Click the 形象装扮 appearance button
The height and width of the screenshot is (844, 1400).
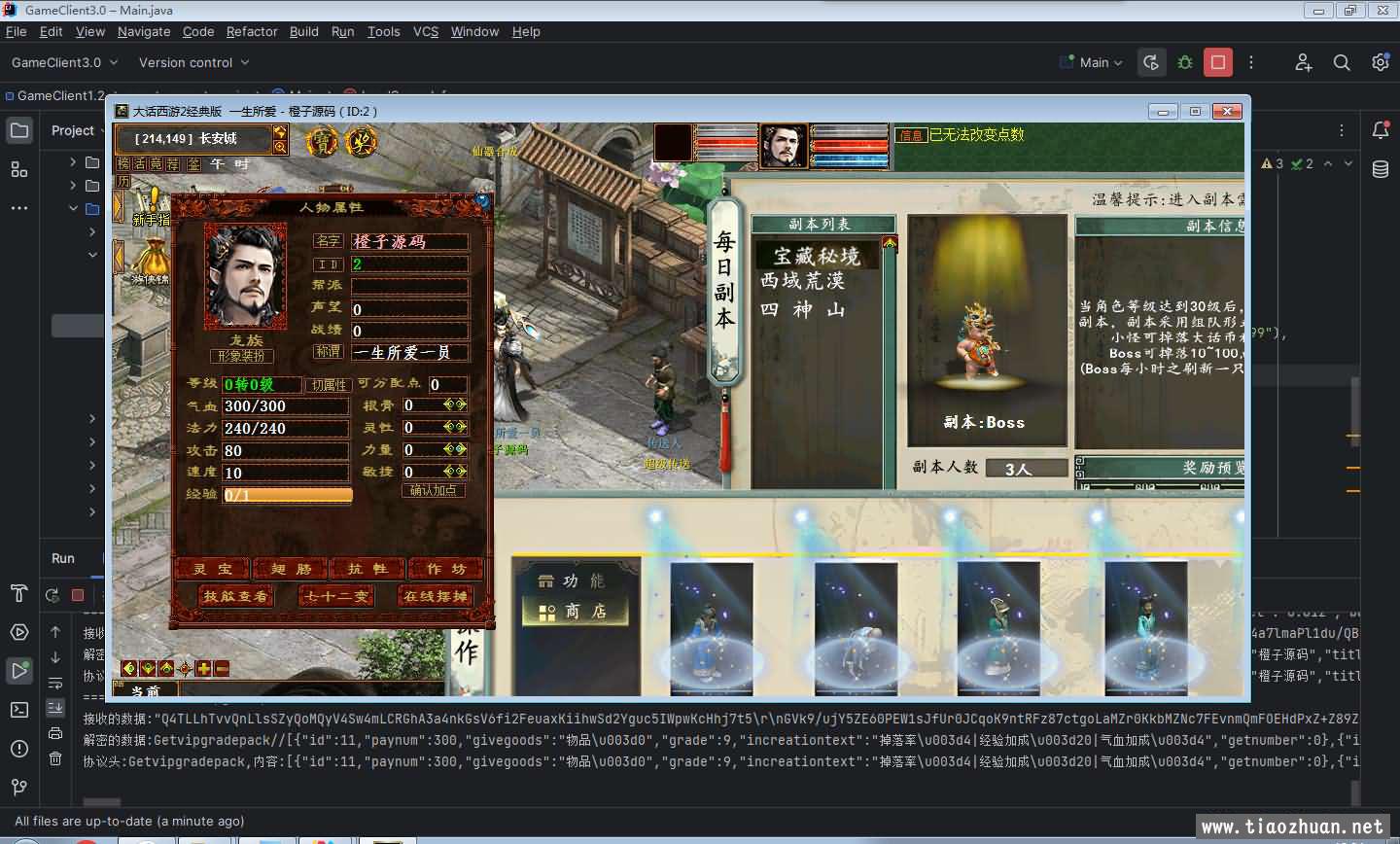(x=241, y=356)
